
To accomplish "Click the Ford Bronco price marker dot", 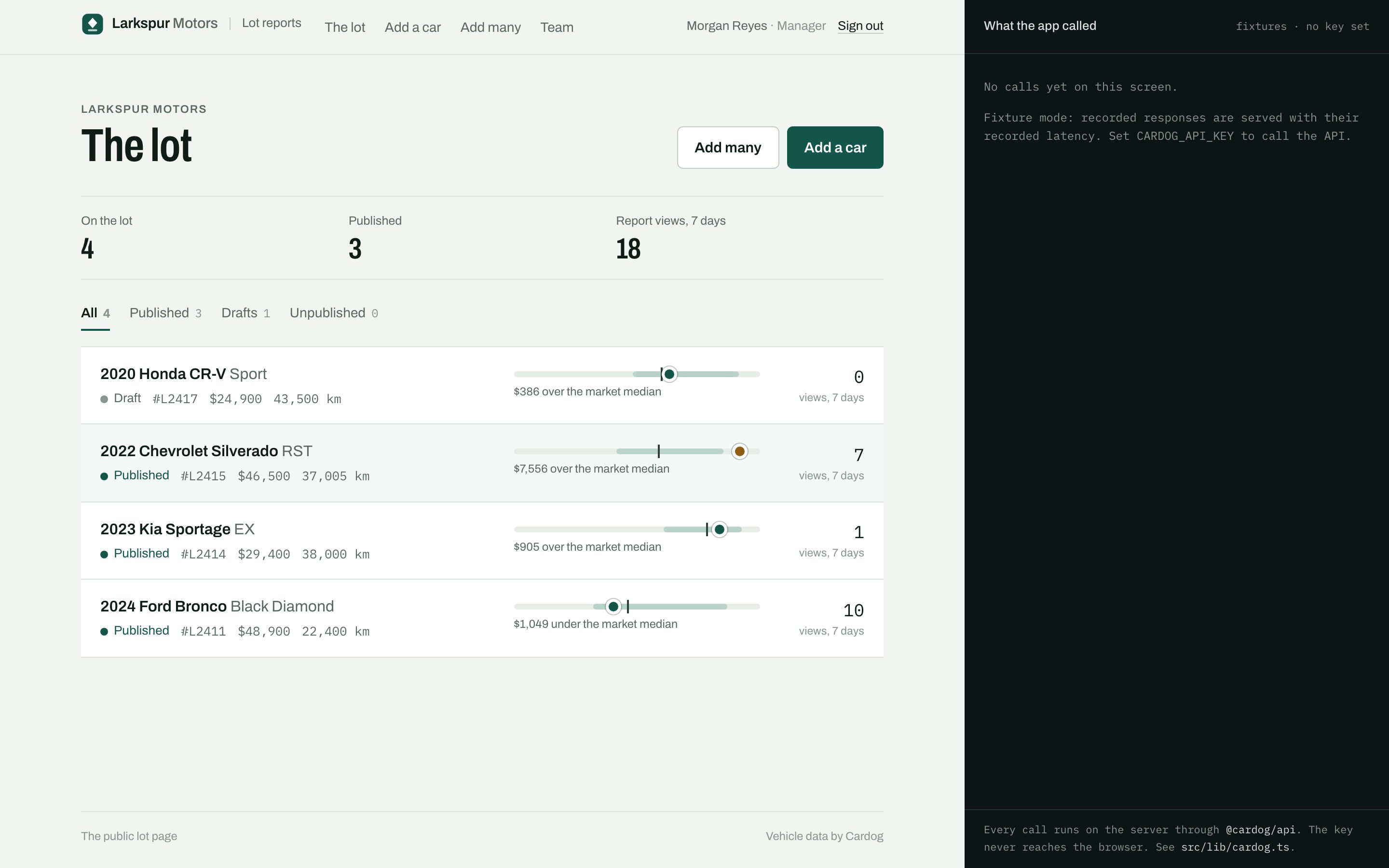I will pyautogui.click(x=613, y=606).
